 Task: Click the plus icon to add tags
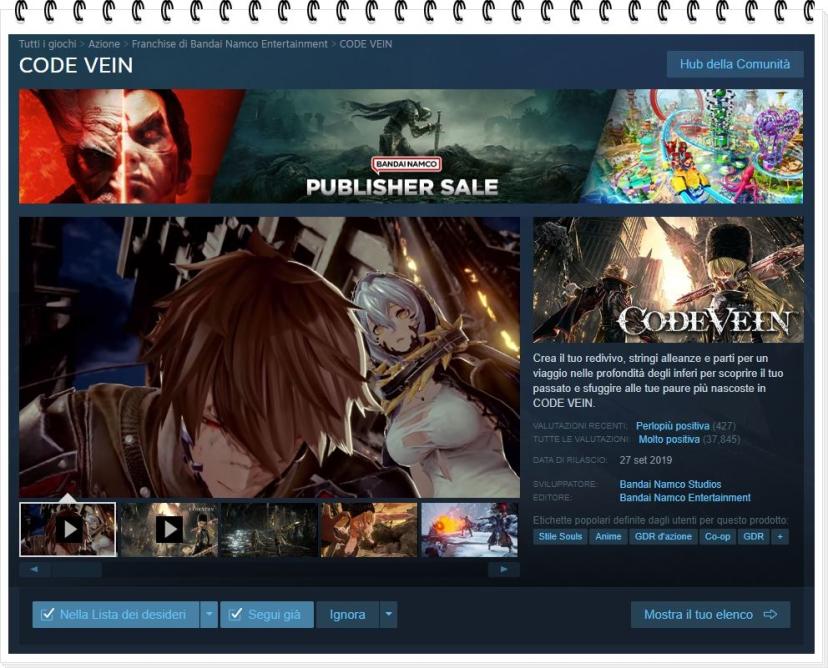(780, 537)
